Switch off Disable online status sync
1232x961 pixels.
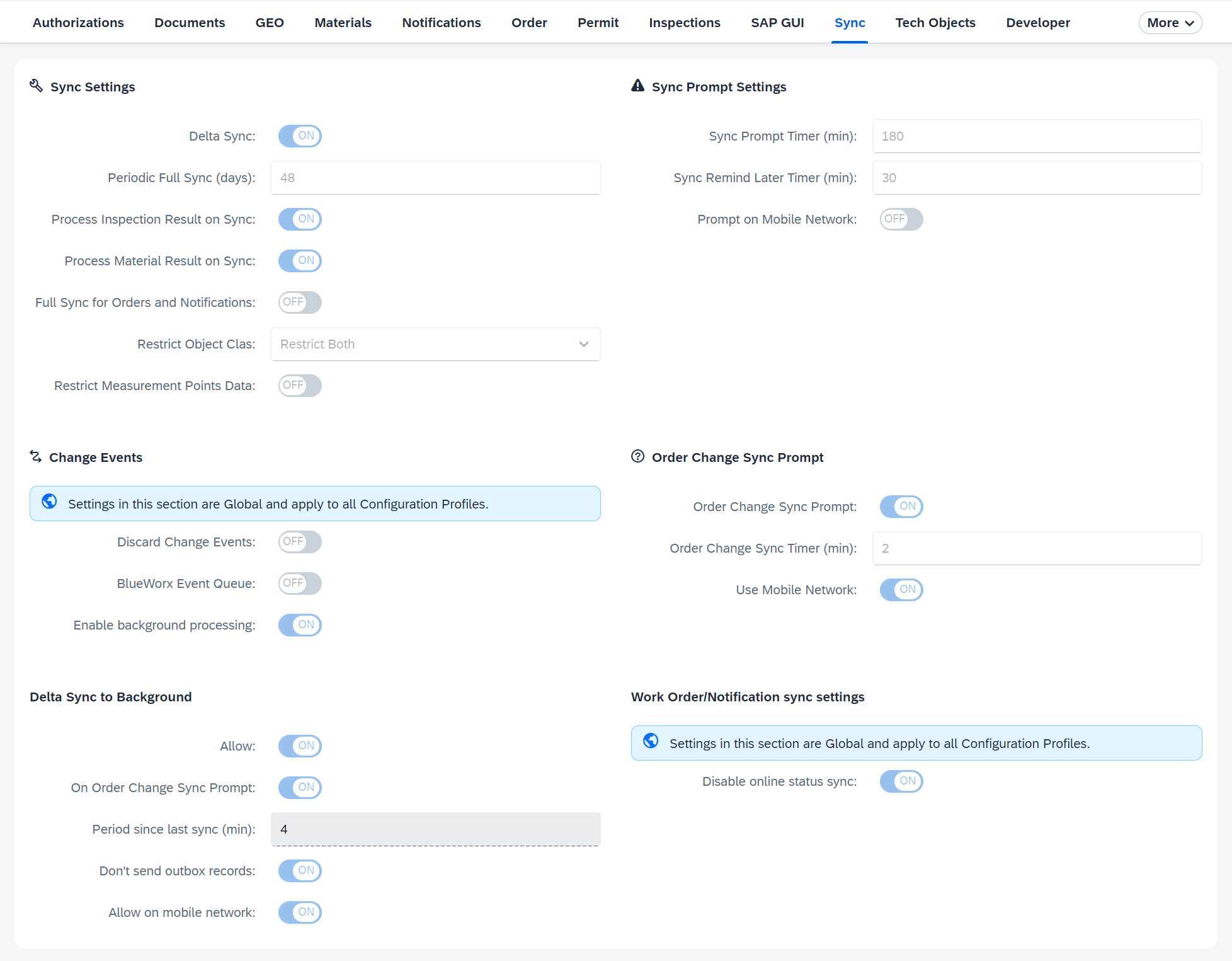tap(901, 781)
